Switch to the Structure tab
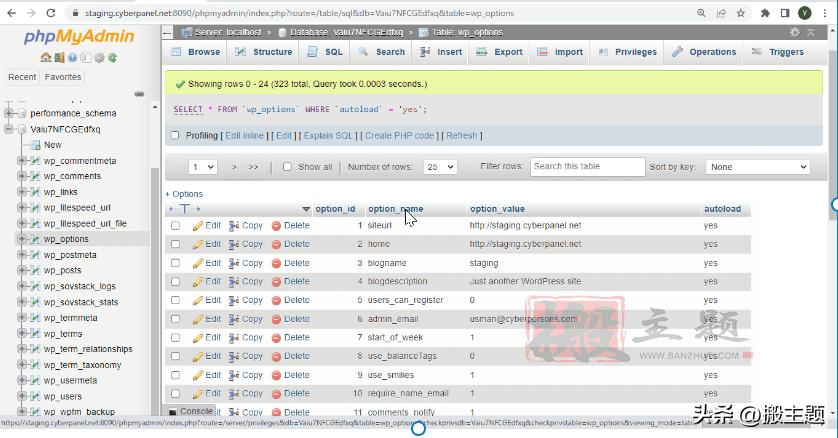 point(264,52)
